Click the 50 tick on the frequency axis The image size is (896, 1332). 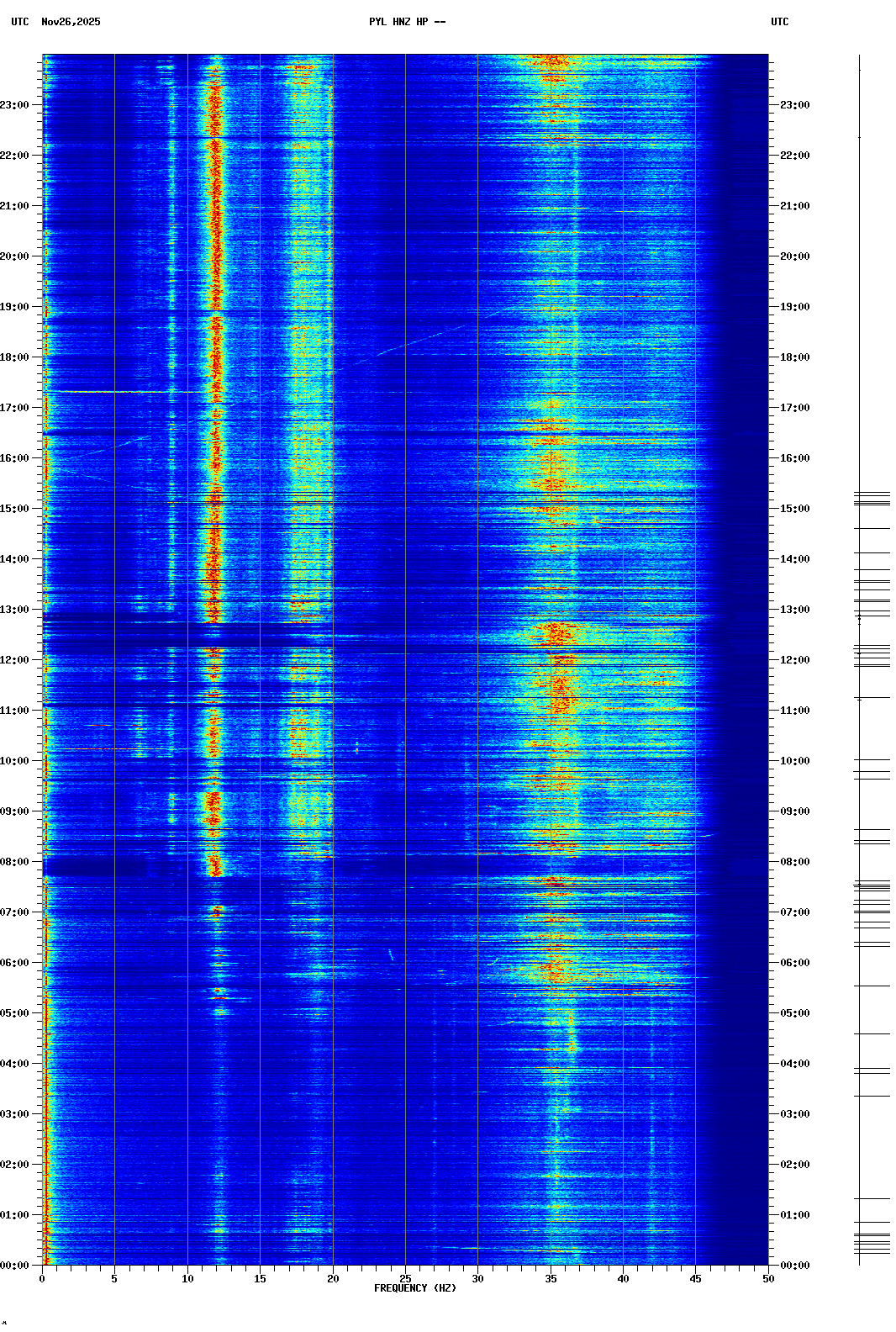tap(768, 1279)
